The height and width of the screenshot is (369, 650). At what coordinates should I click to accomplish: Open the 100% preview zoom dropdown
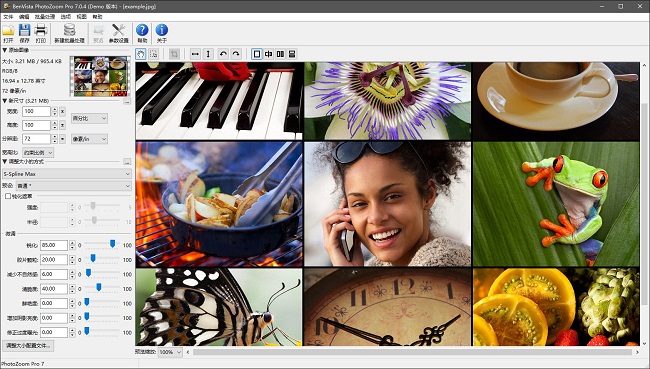pyautogui.click(x=170, y=352)
